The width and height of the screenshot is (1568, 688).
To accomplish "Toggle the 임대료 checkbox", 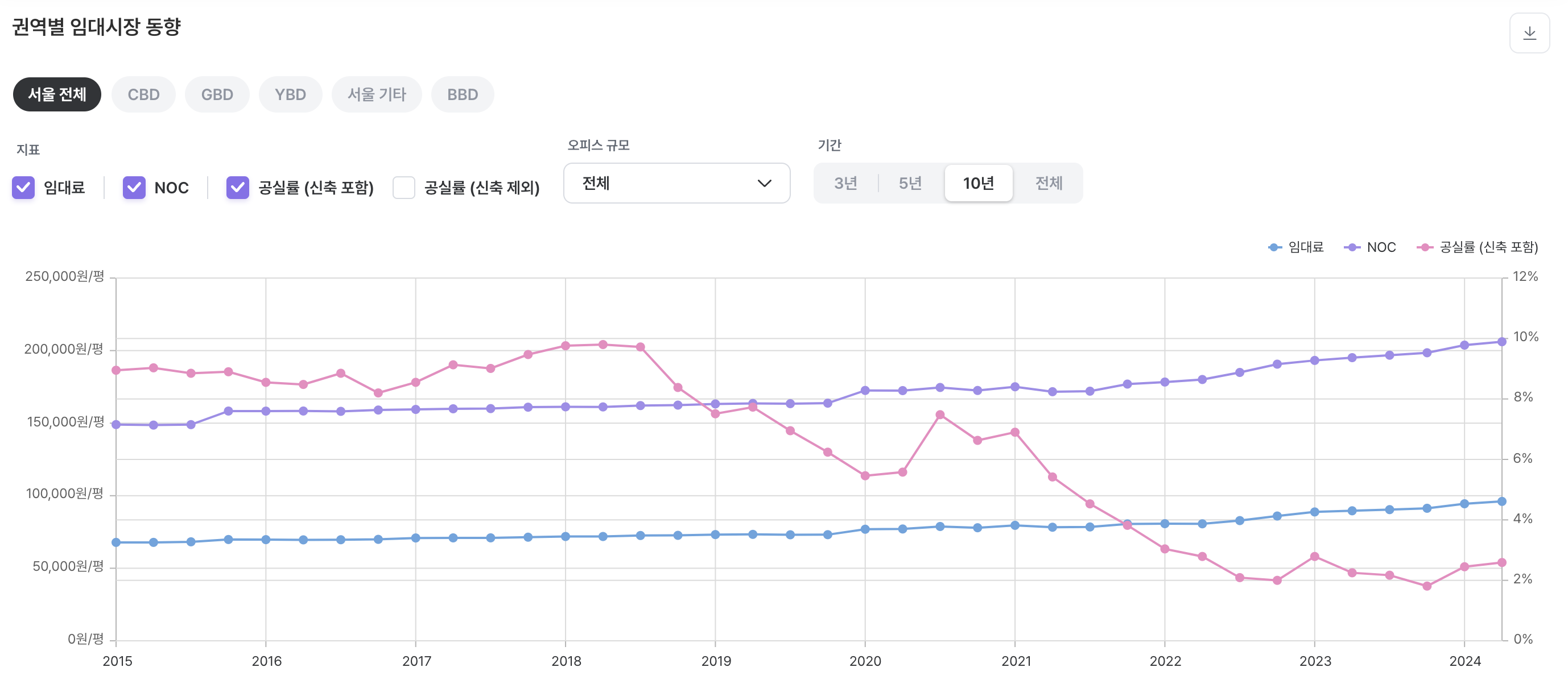I will (x=24, y=188).
